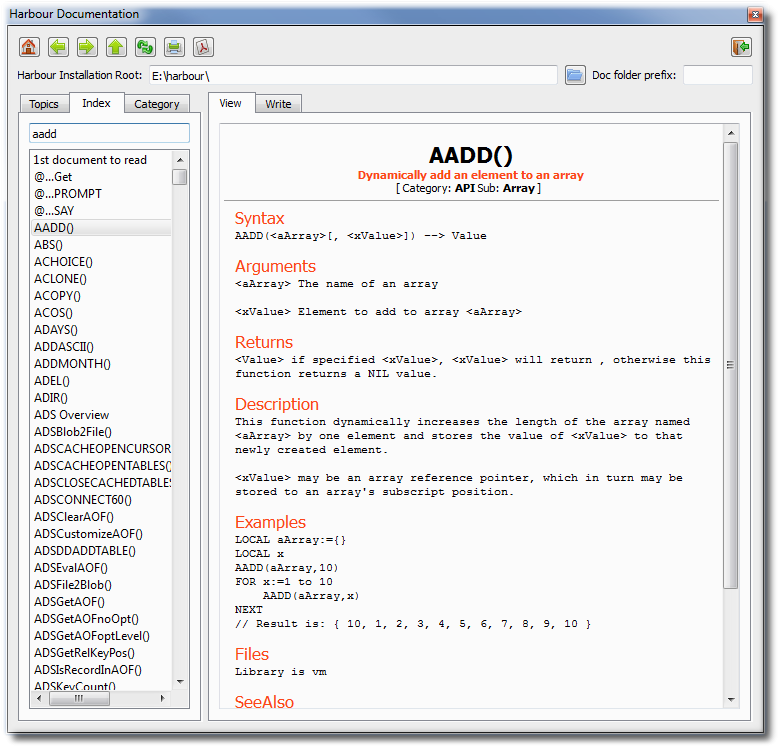
Task: Click the Home toolbar icon
Action: (29, 47)
